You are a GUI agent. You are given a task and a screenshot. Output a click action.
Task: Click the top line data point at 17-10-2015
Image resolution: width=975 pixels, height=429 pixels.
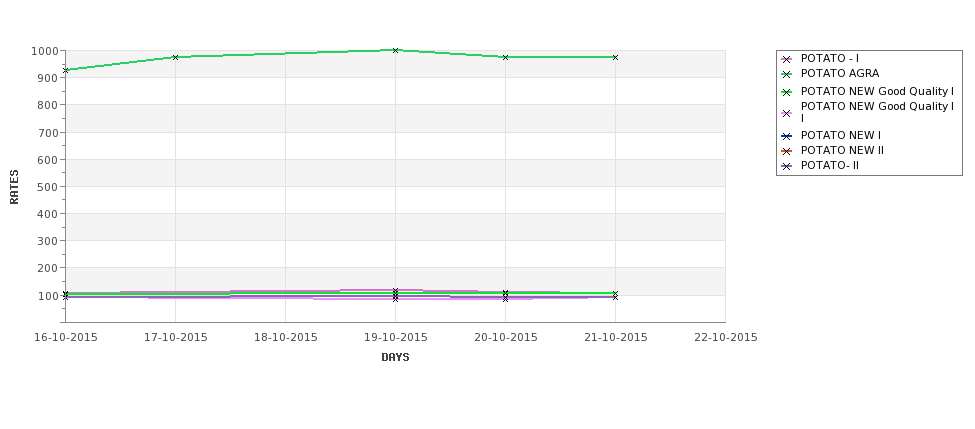175,57
